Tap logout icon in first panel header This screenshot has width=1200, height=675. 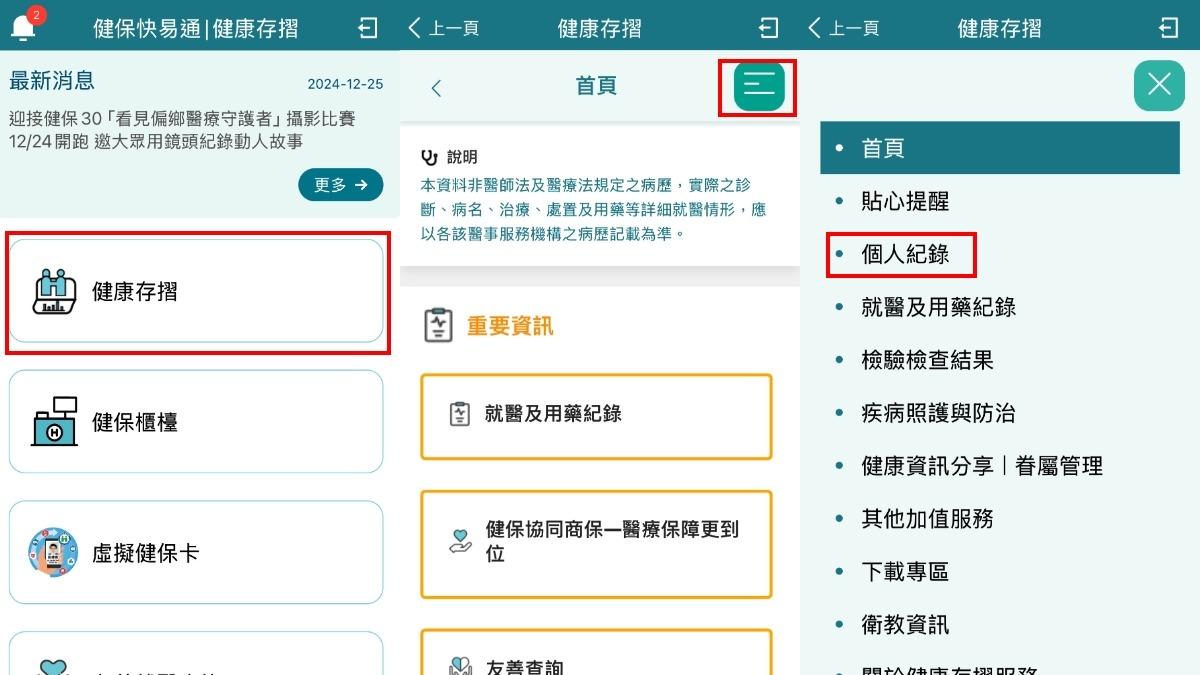click(368, 28)
